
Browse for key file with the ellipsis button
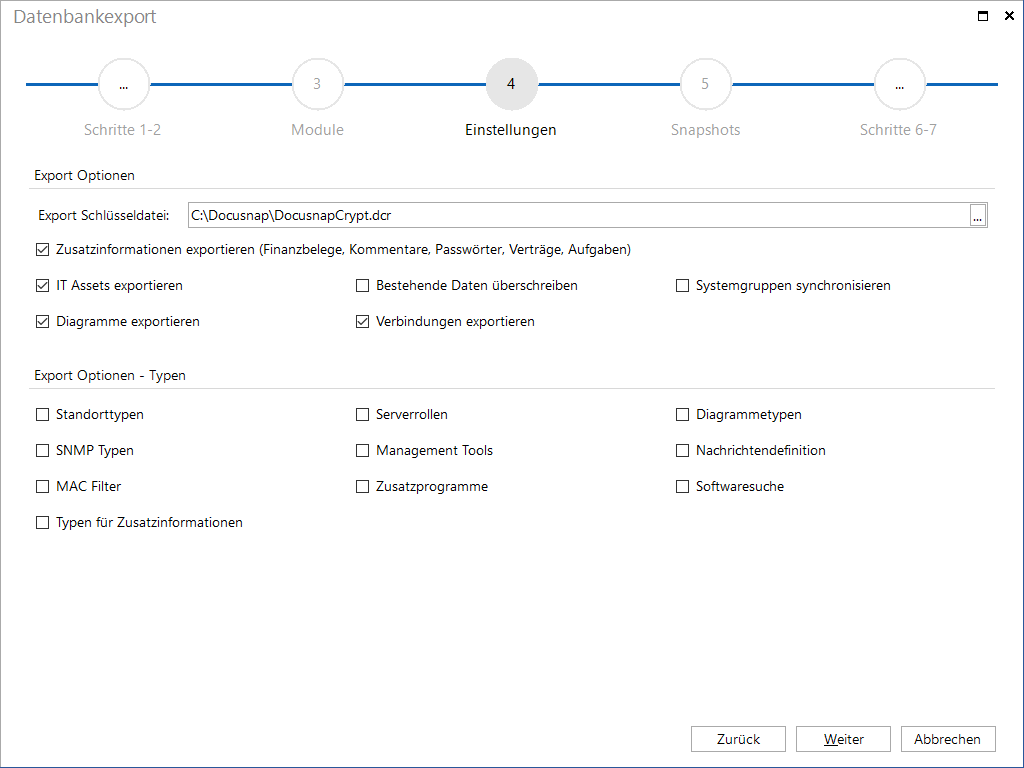pyautogui.click(x=978, y=216)
